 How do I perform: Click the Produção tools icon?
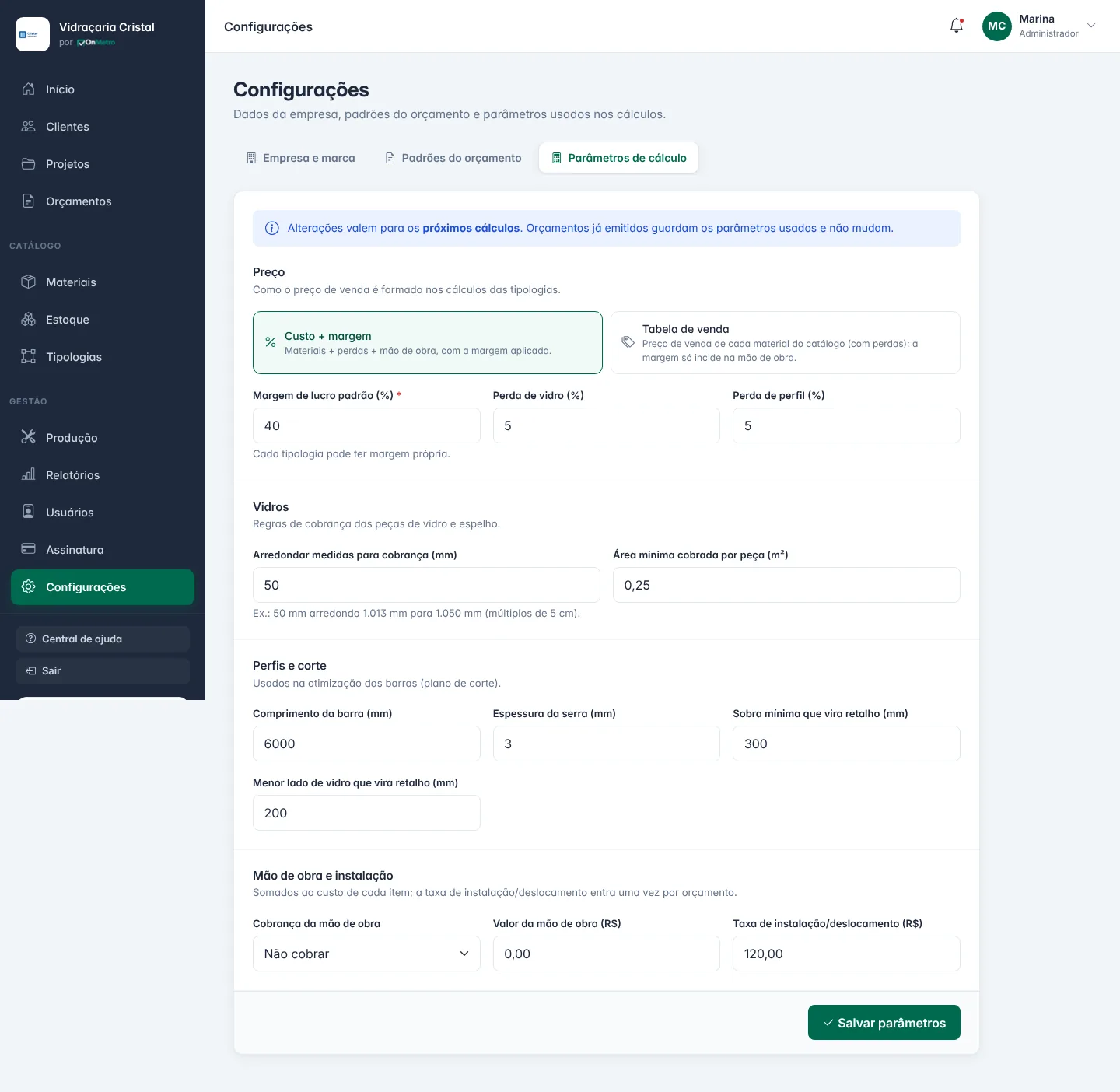pyautogui.click(x=29, y=437)
